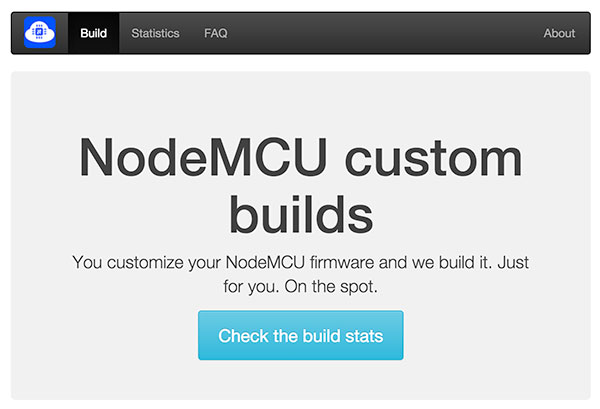This screenshot has width=600, height=409.
Task: Click the word custom in the heading
Action: (x=432, y=158)
